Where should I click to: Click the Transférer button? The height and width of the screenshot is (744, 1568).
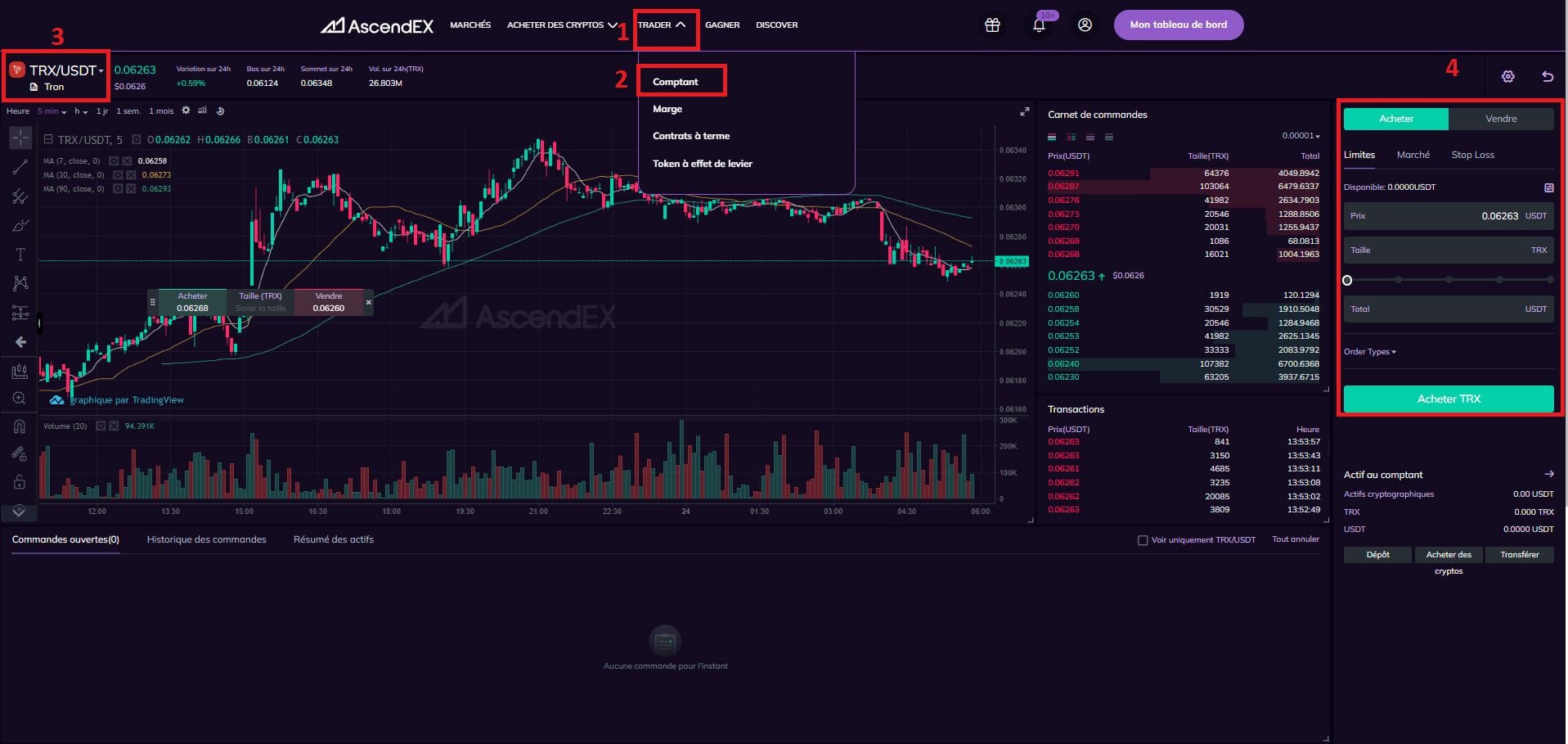pyautogui.click(x=1519, y=555)
